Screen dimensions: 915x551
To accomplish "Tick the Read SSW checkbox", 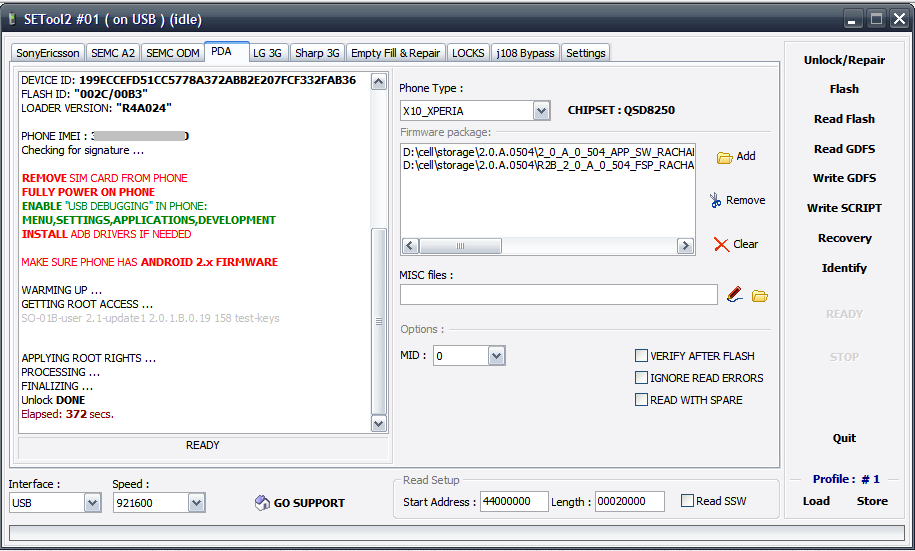I will (687, 501).
